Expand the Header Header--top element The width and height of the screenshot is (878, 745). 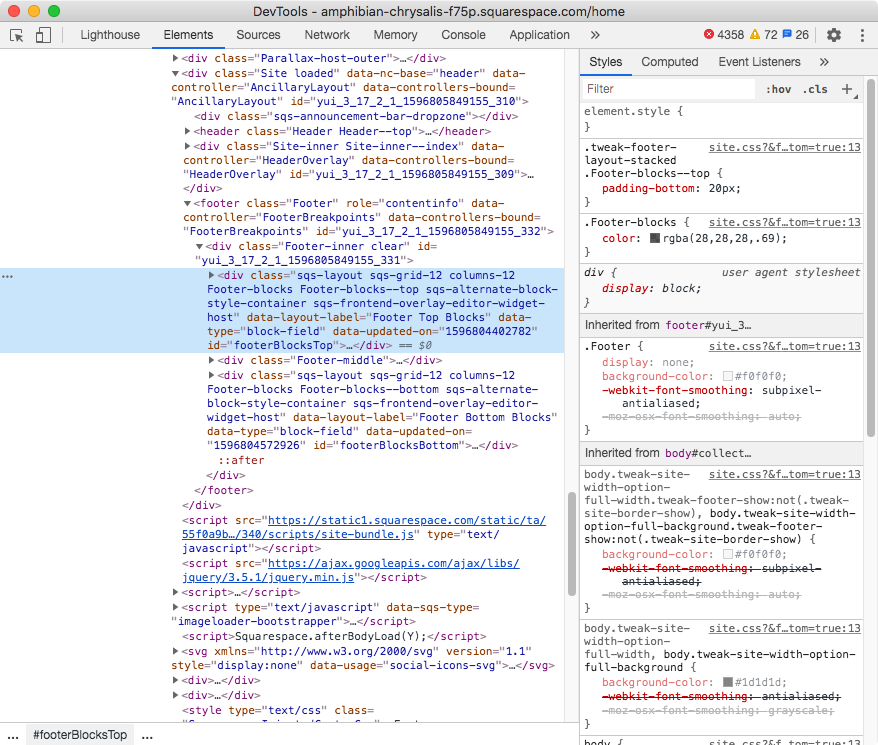click(x=188, y=131)
